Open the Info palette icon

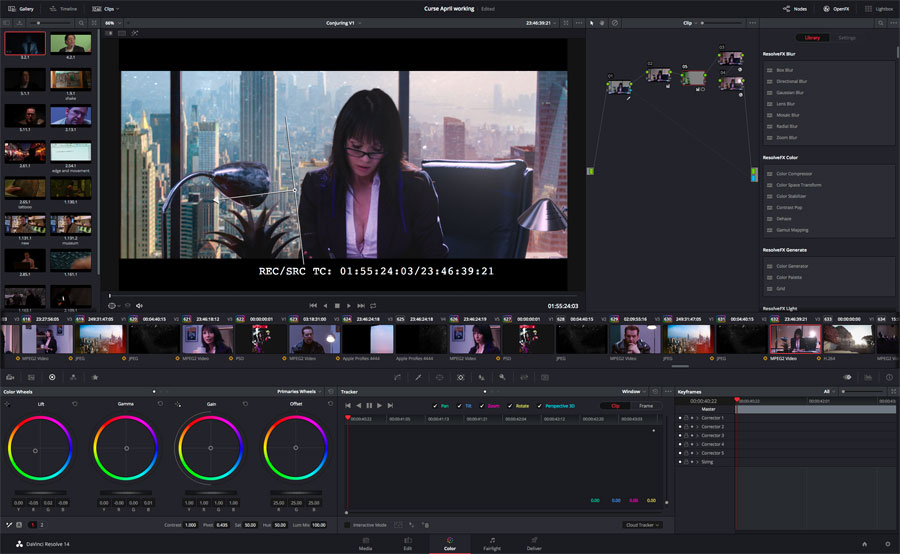(x=889, y=377)
